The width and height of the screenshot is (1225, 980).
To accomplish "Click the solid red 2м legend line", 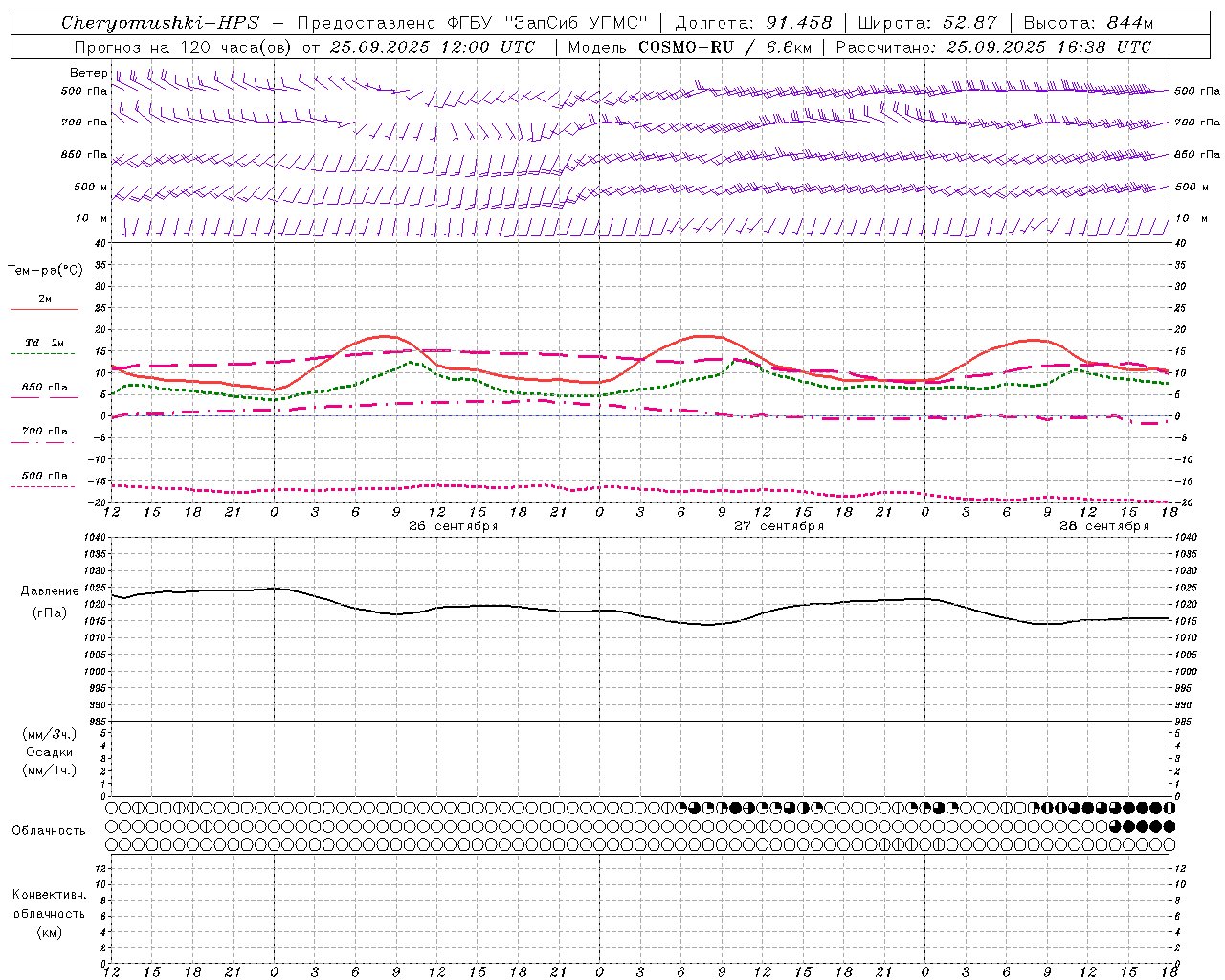I will (x=44, y=309).
